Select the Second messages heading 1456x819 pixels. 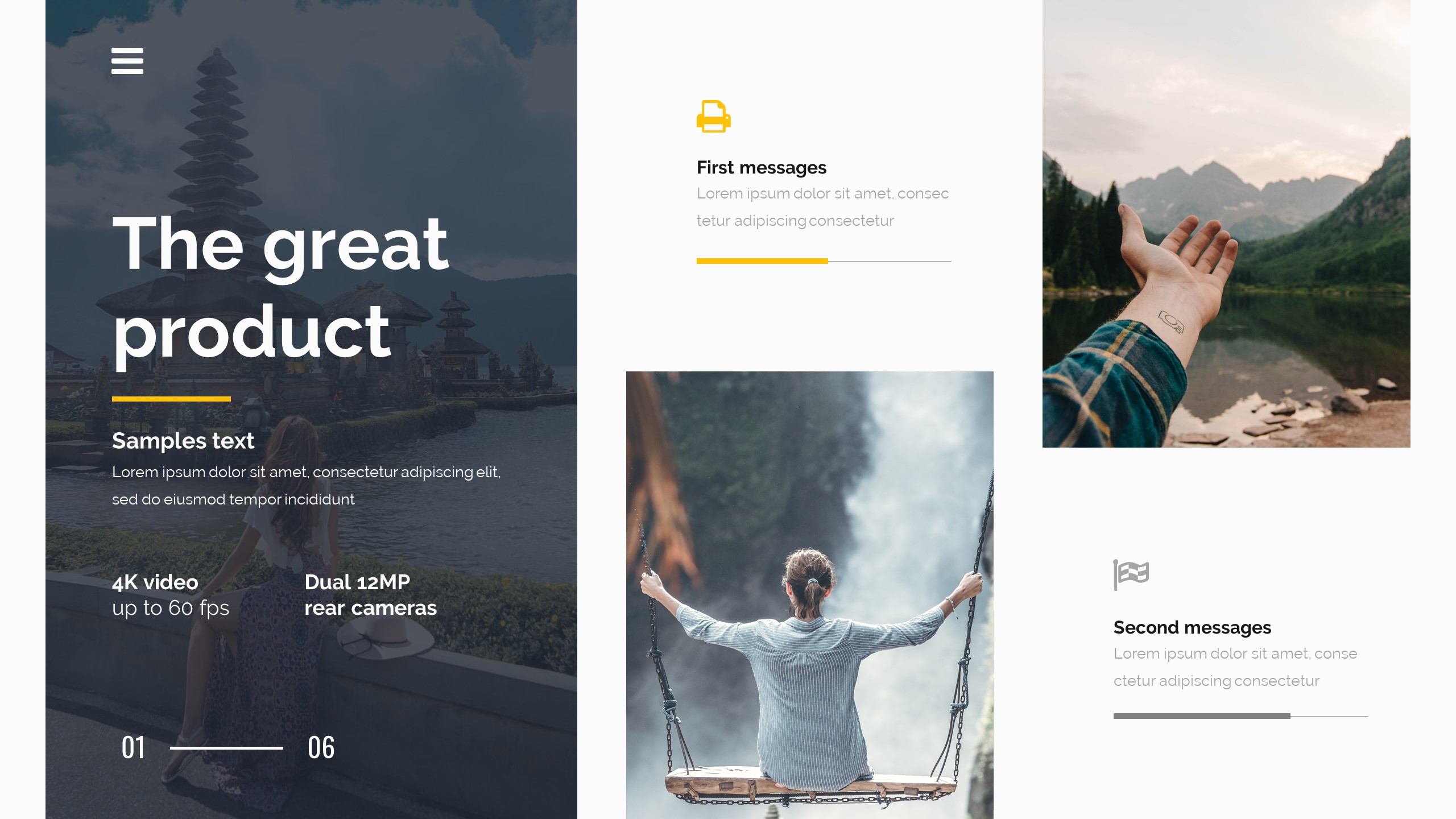pos(1192,627)
